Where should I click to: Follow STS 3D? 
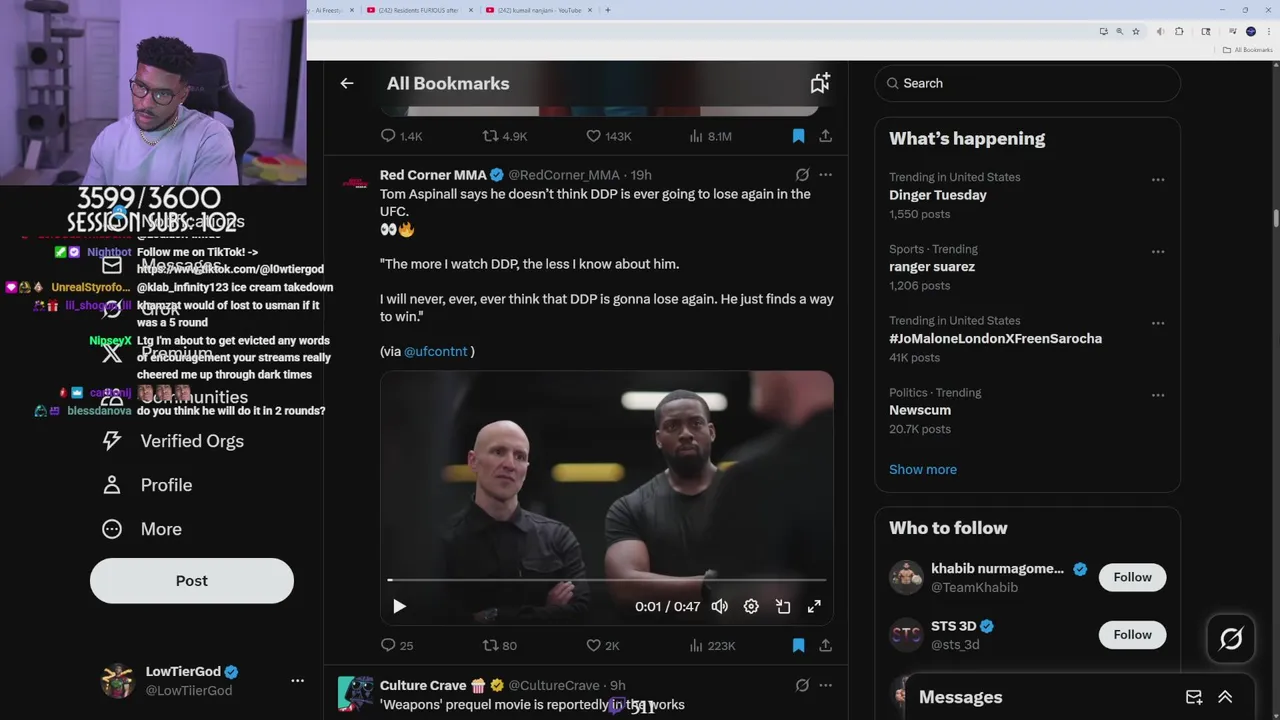click(x=1132, y=634)
